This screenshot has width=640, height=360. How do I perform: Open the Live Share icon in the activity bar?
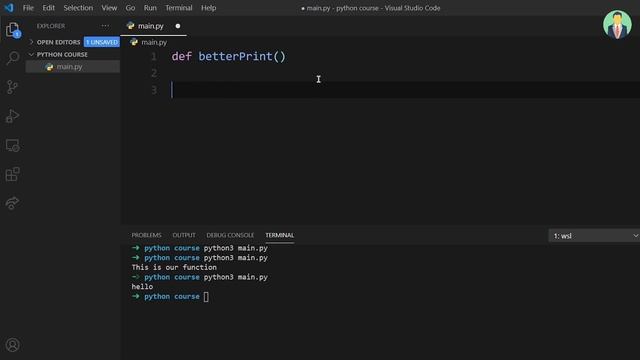(13, 203)
